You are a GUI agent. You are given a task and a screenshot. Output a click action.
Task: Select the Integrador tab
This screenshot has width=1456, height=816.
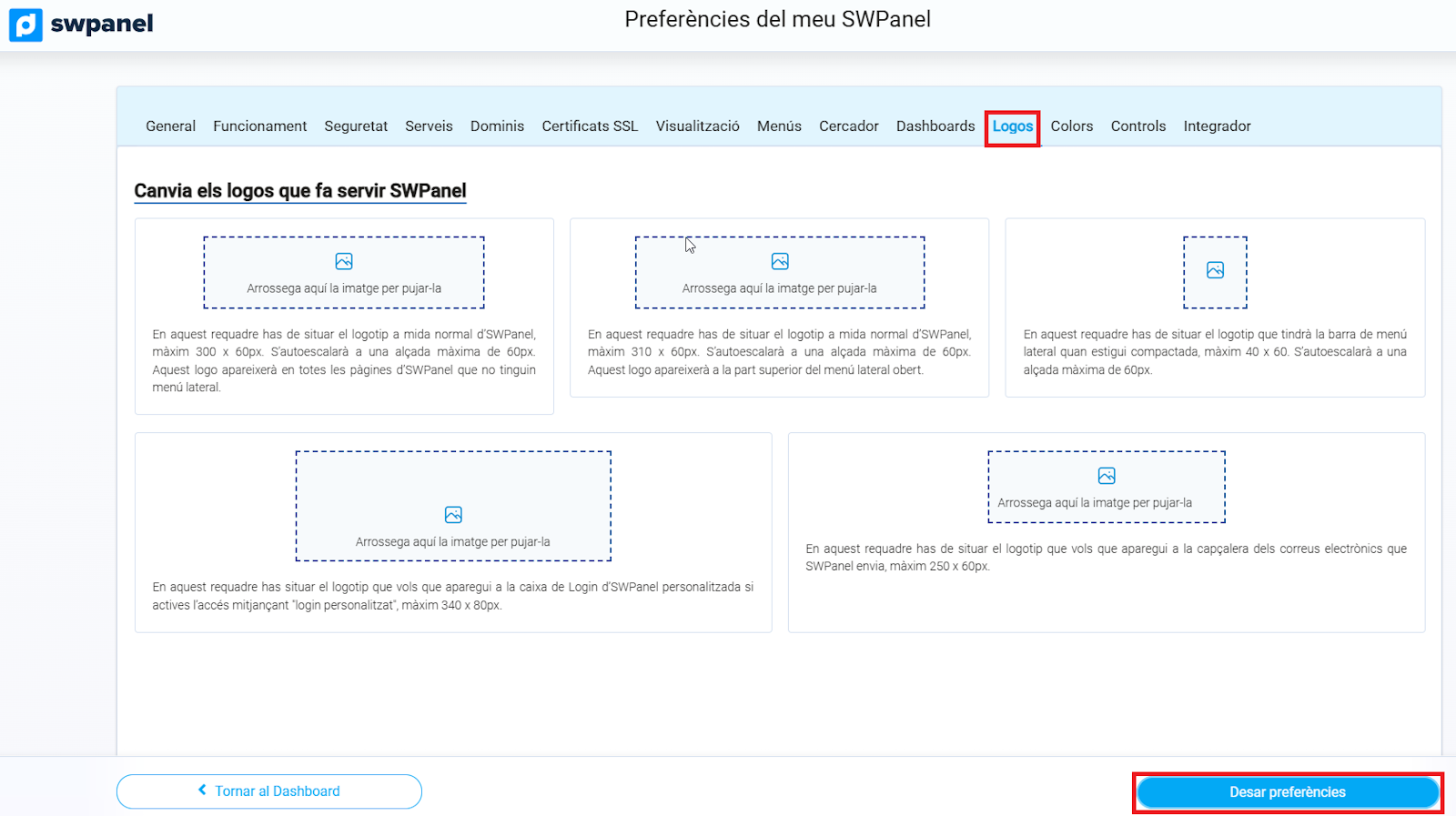click(x=1217, y=126)
